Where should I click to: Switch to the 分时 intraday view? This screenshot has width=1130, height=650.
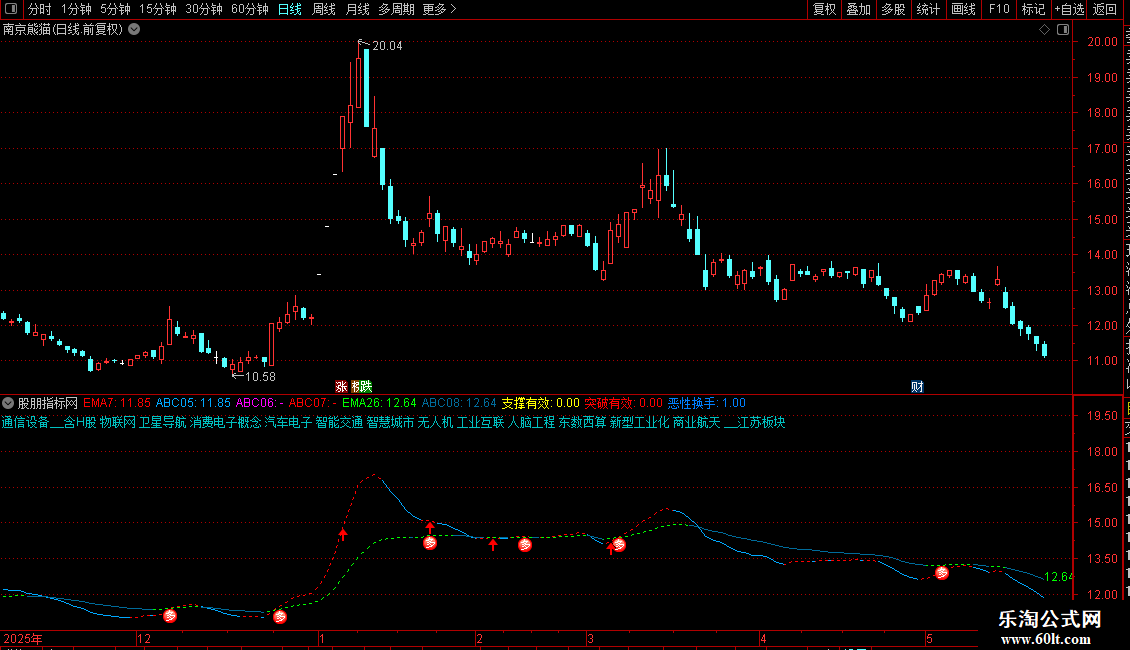(40, 9)
